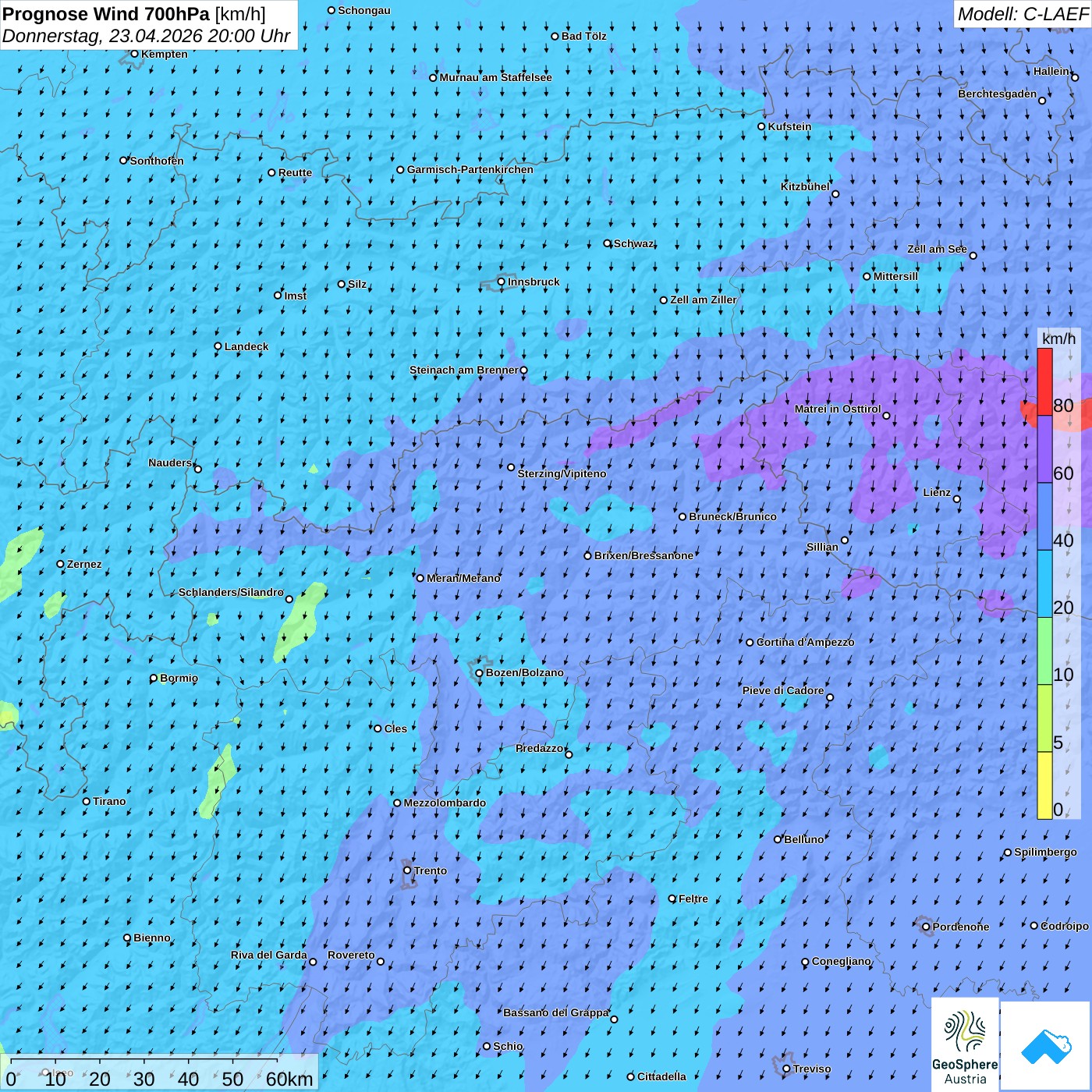
Task: Click the Kufstein location dot
Action: [x=762, y=126]
